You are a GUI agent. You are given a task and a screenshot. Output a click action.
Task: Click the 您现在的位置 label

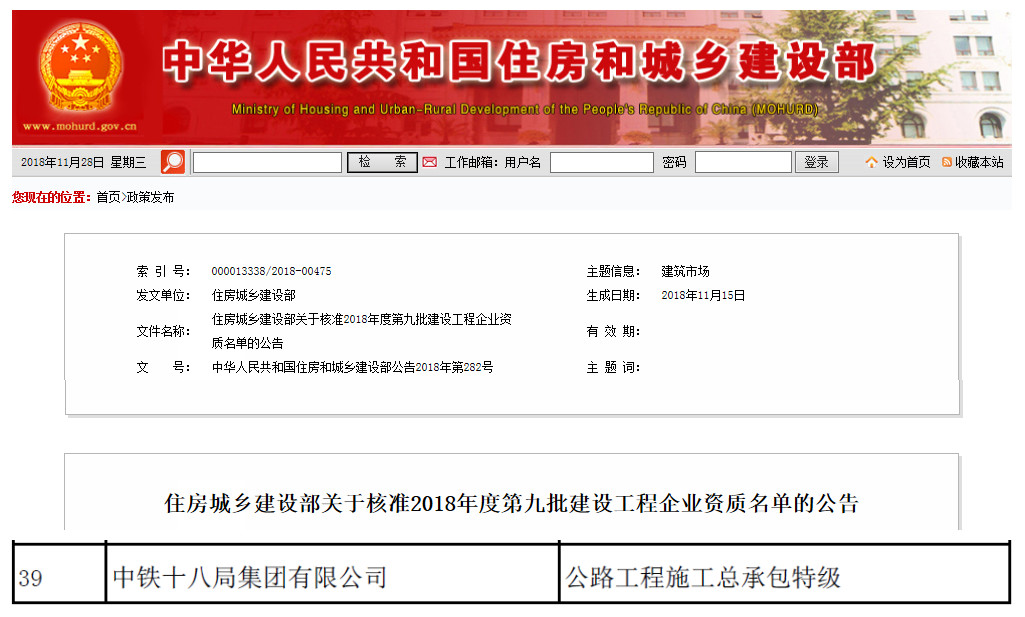51,197
